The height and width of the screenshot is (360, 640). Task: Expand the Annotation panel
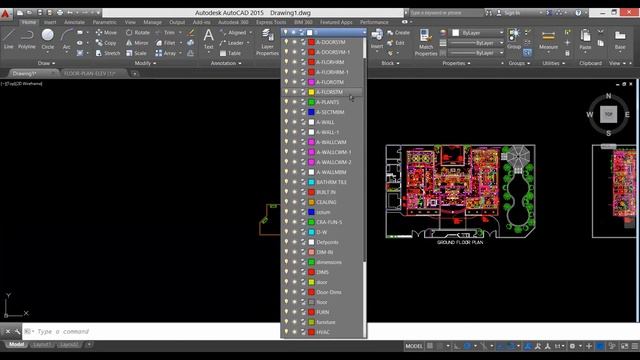226,63
